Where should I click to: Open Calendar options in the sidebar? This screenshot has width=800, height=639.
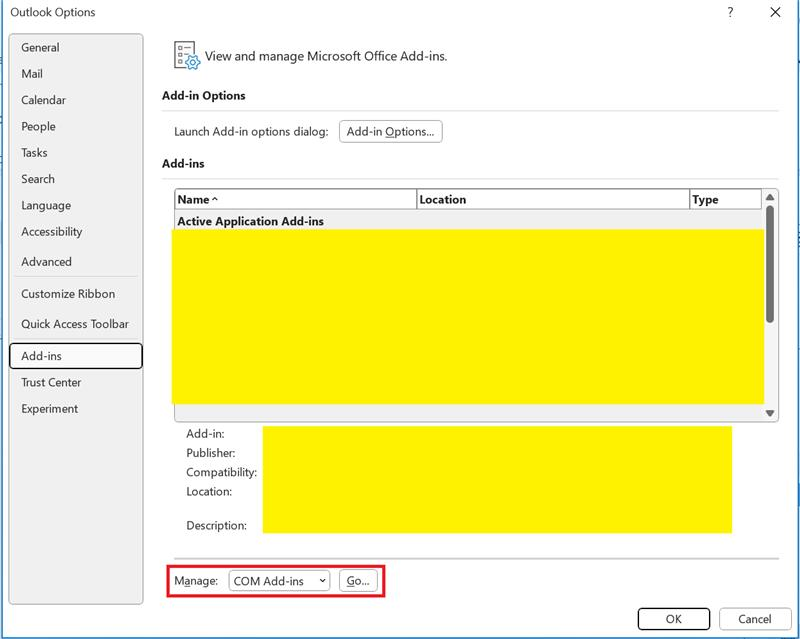pyautogui.click(x=76, y=100)
